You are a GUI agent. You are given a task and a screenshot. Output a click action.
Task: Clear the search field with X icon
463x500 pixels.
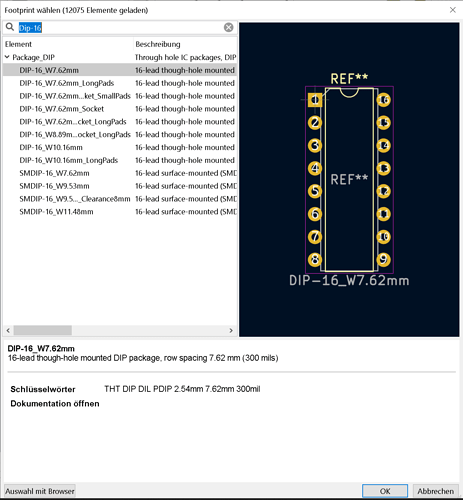coord(228,27)
